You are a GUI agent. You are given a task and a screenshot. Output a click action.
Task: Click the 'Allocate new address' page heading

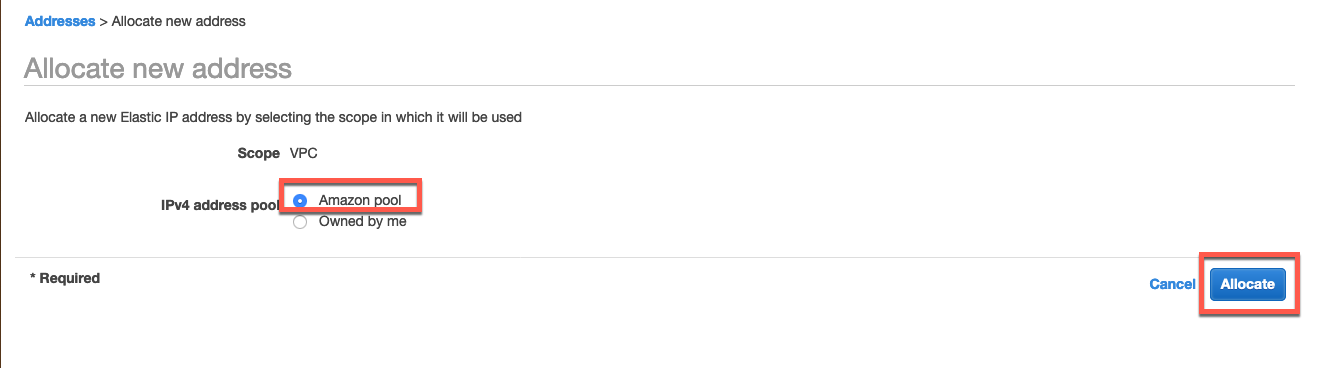click(x=158, y=68)
